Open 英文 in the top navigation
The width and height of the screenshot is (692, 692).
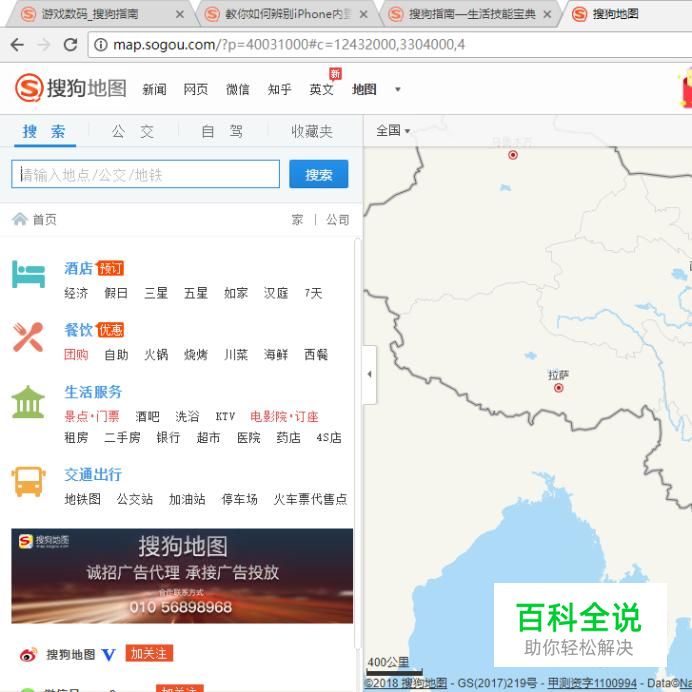click(321, 90)
